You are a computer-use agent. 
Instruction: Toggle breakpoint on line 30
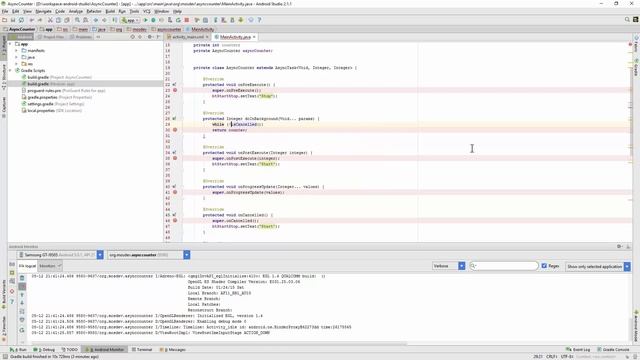pos(175,130)
